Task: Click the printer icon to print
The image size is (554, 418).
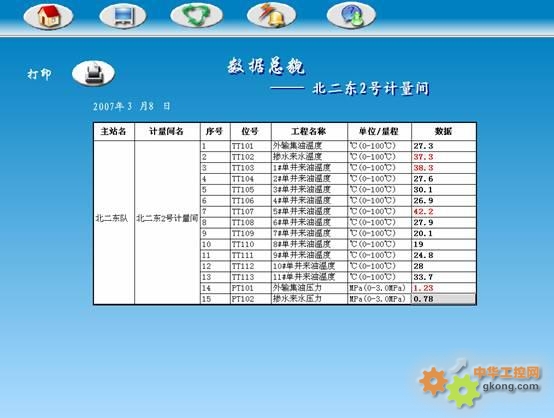Action: pyautogui.click(x=94, y=73)
